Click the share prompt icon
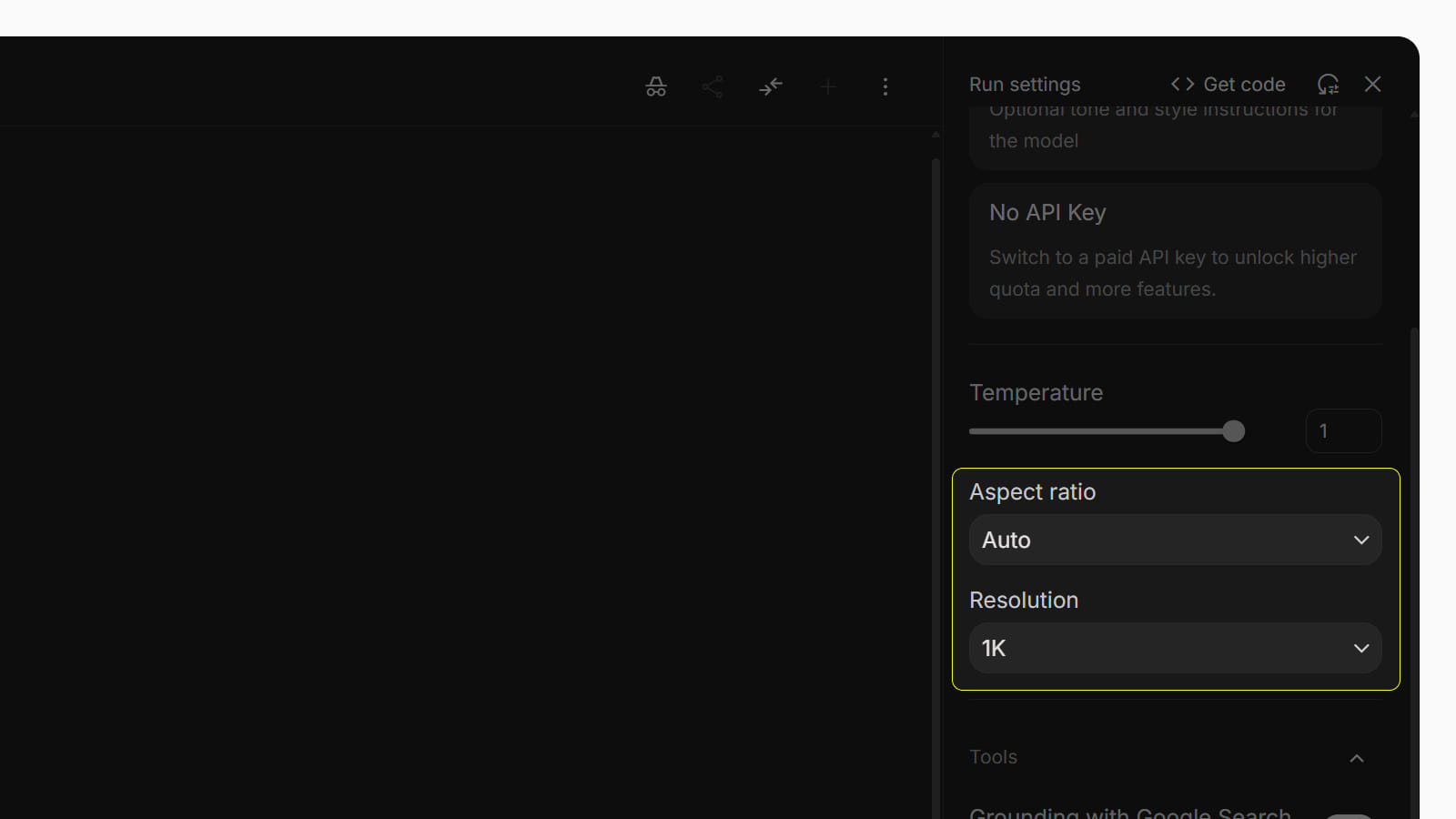 (x=713, y=86)
